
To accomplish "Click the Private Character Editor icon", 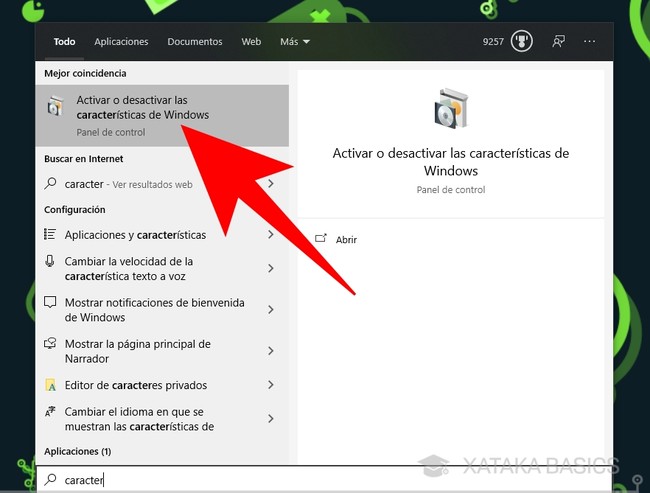I will pyautogui.click(x=51, y=385).
